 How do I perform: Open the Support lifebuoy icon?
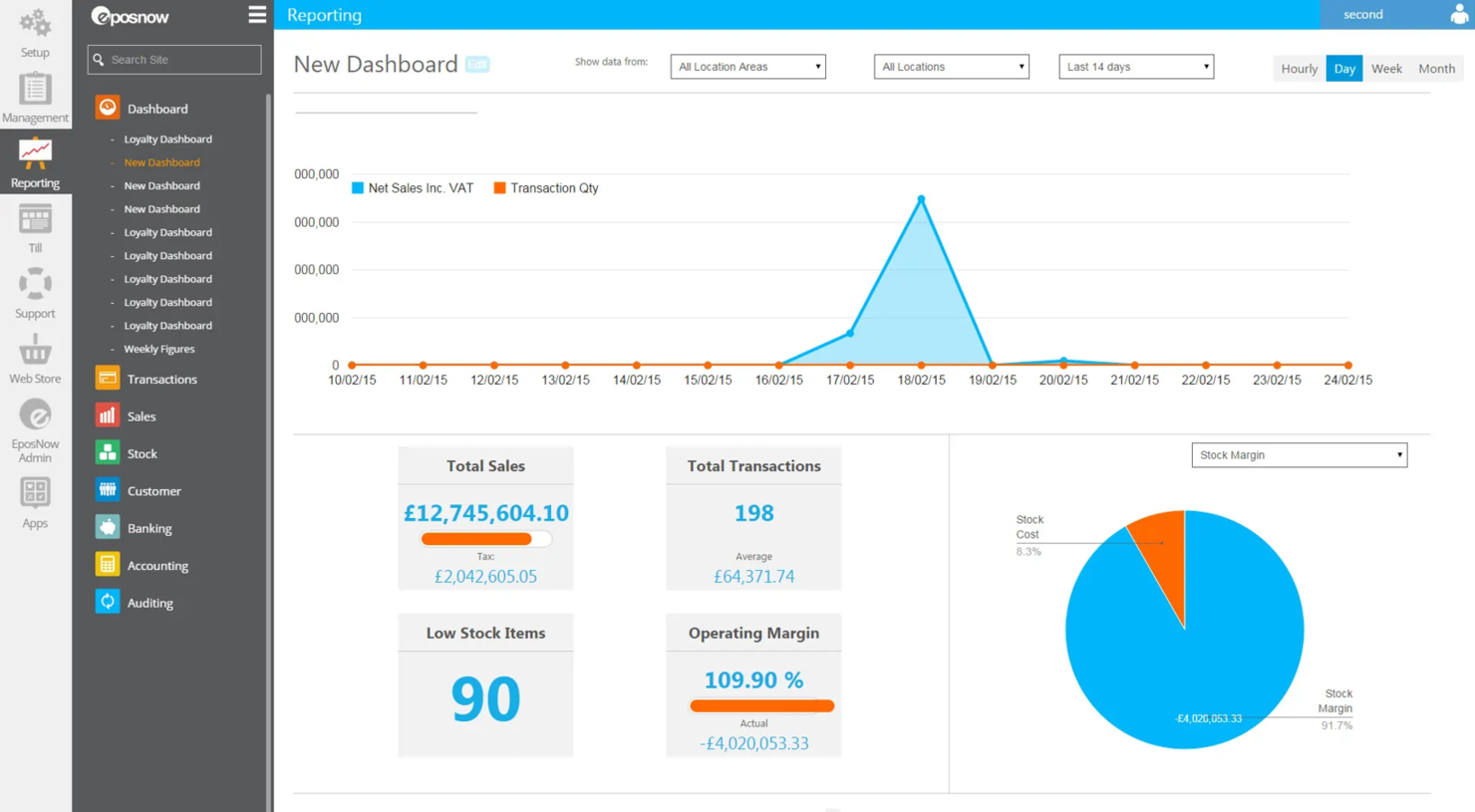35,285
